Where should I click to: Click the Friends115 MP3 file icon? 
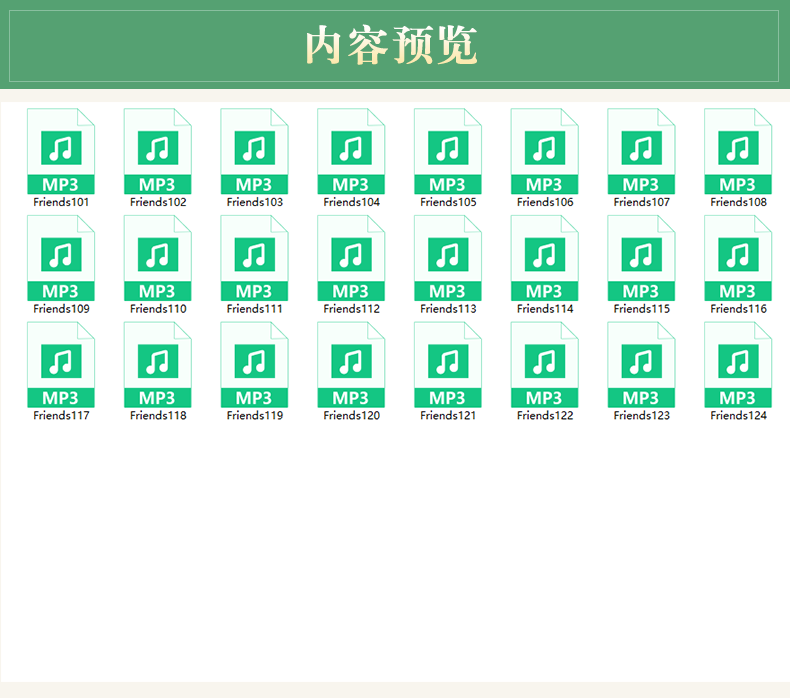[641, 258]
